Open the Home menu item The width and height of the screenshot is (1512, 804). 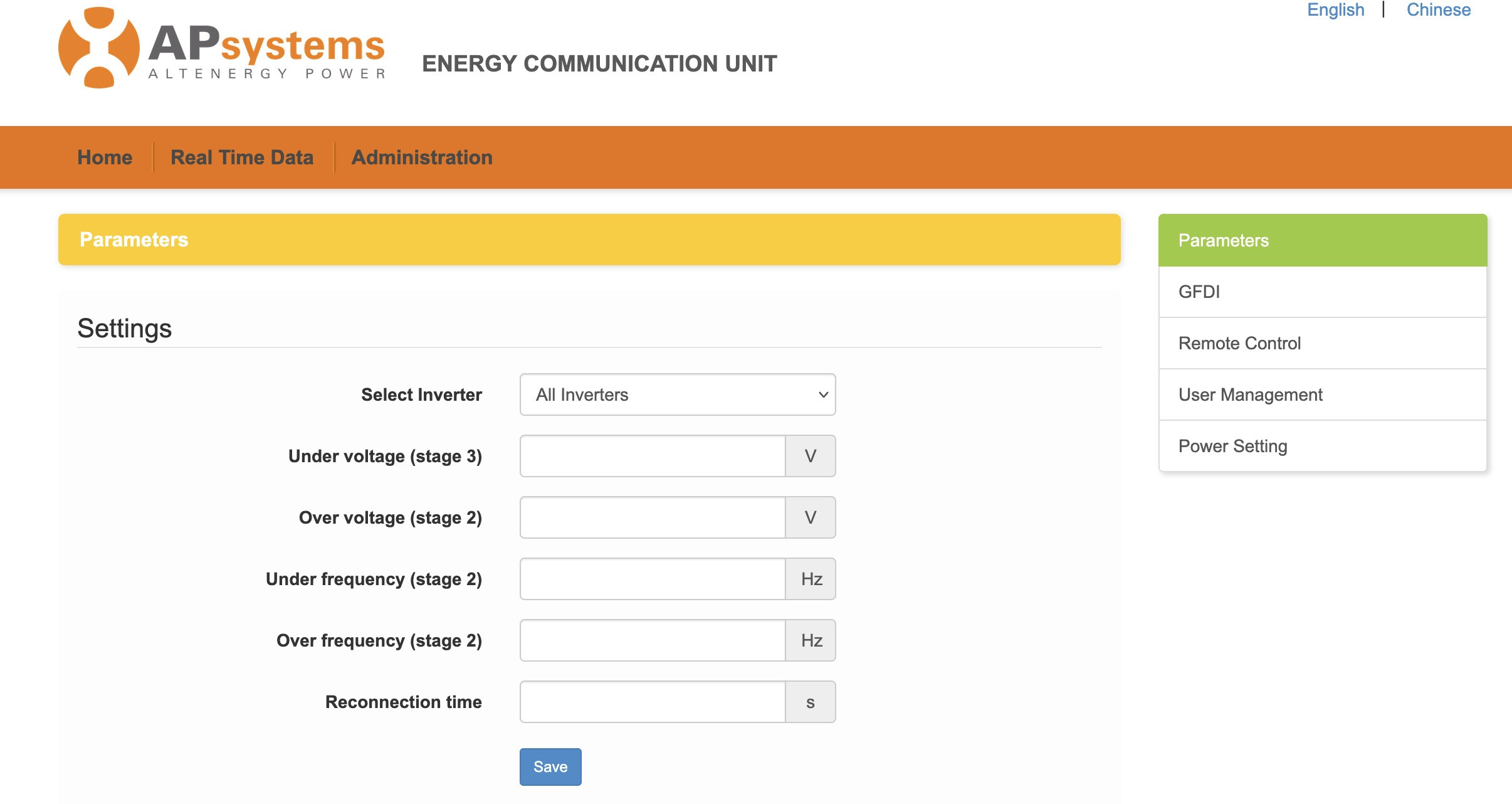105,157
